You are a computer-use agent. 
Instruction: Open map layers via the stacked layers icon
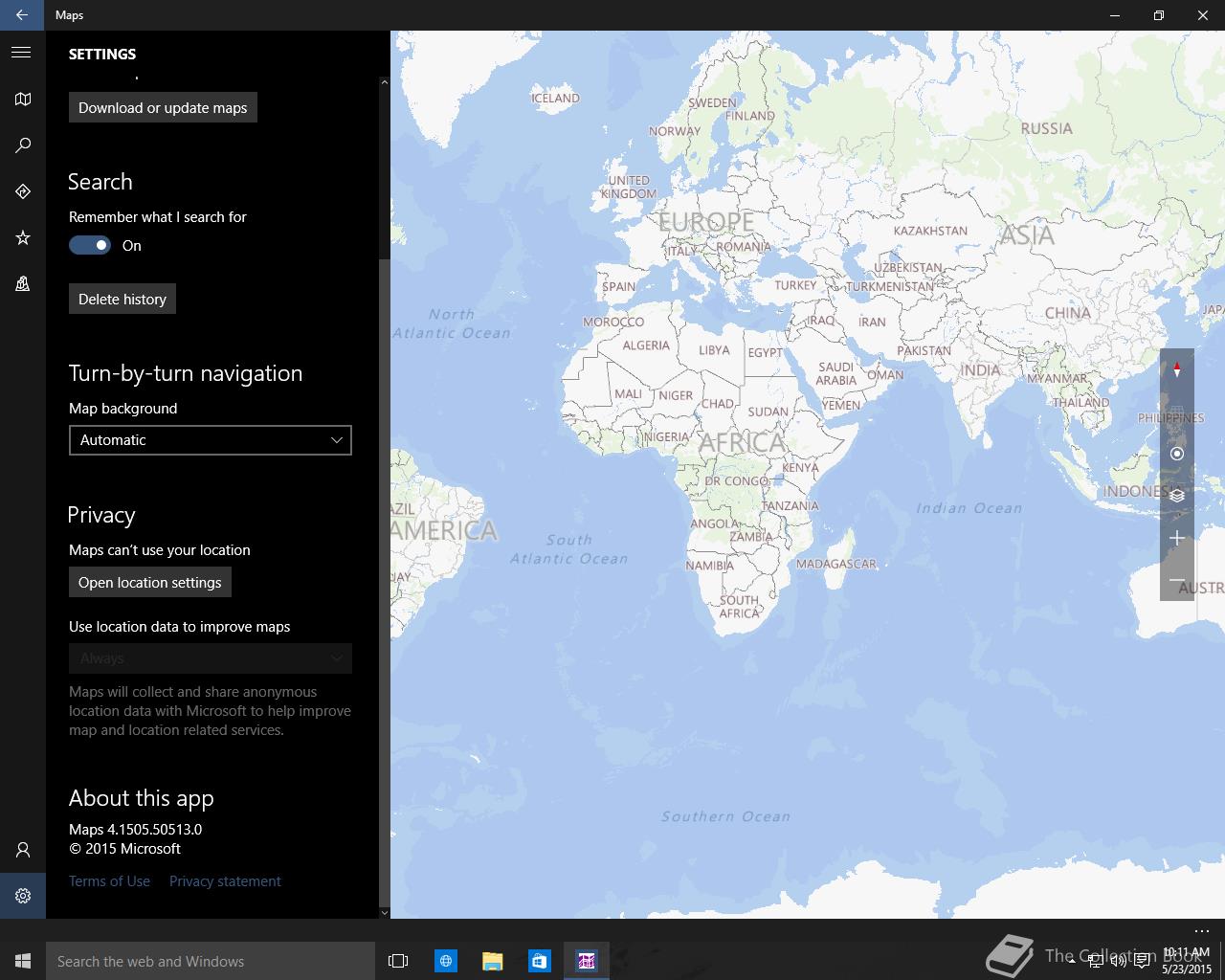[x=1176, y=496]
